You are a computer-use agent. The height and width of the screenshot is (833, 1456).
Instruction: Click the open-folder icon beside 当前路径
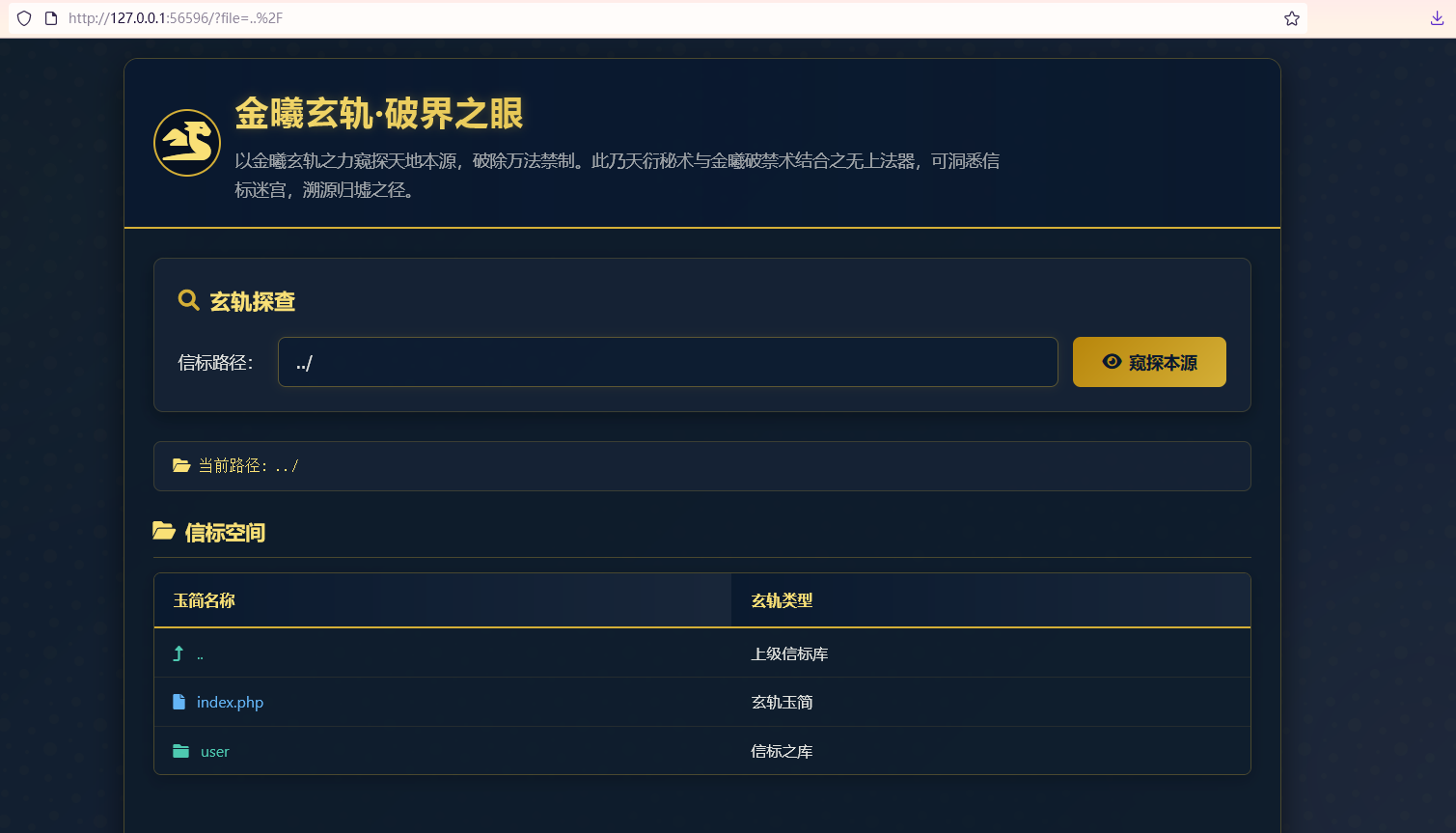[x=181, y=465]
